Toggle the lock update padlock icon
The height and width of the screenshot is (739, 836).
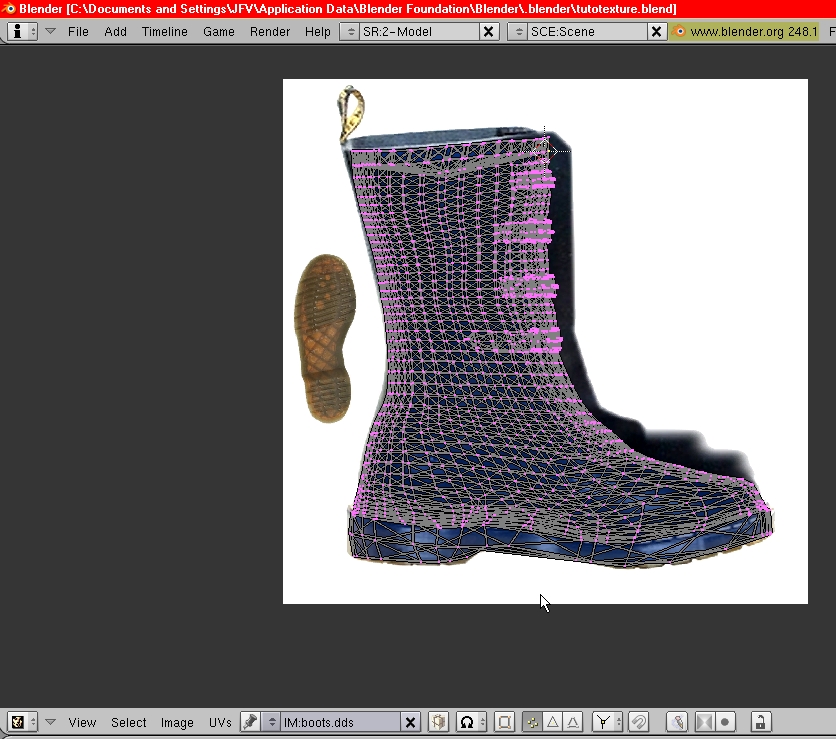pos(760,722)
